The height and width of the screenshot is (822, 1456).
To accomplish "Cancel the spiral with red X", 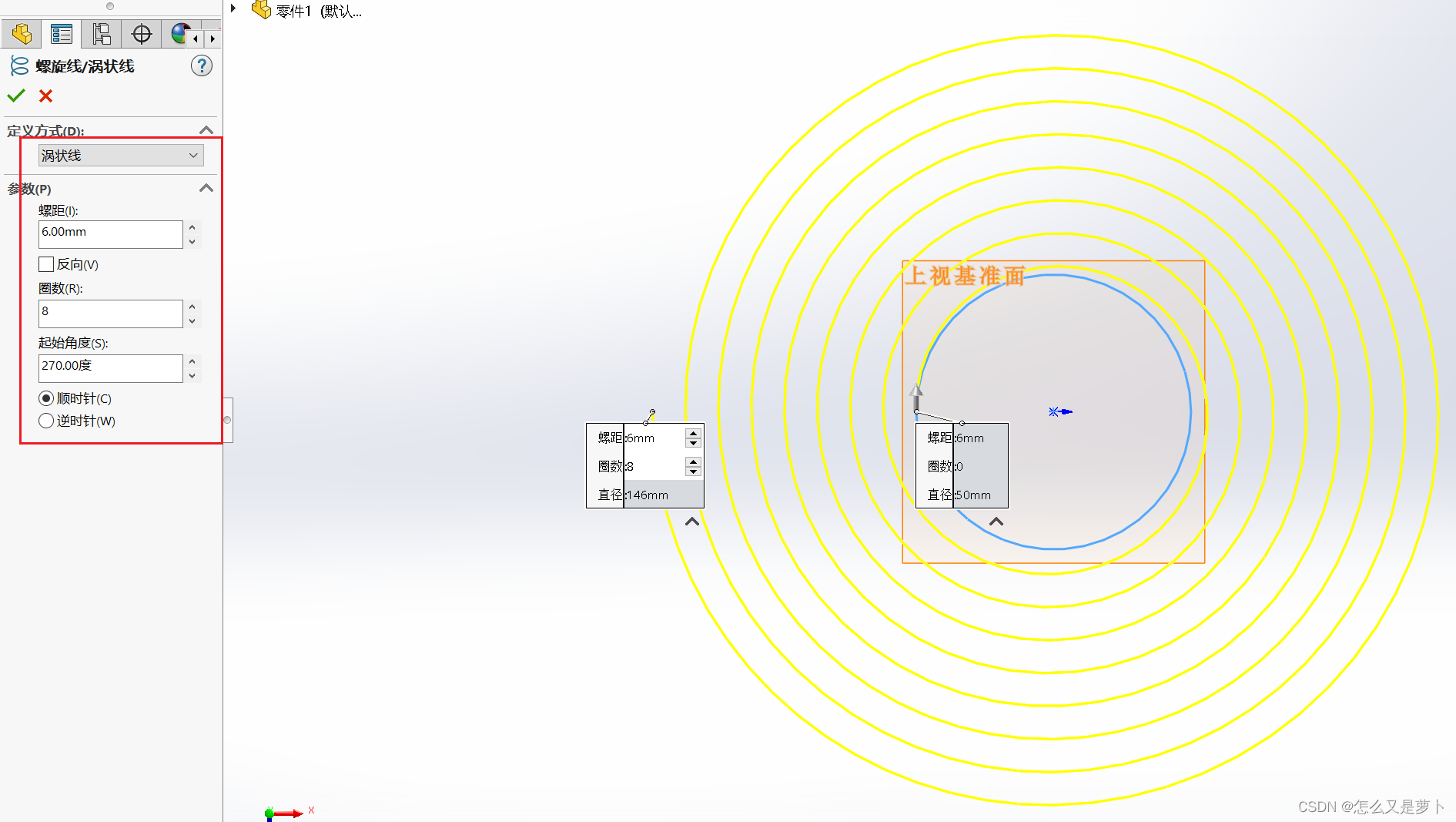I will point(46,96).
